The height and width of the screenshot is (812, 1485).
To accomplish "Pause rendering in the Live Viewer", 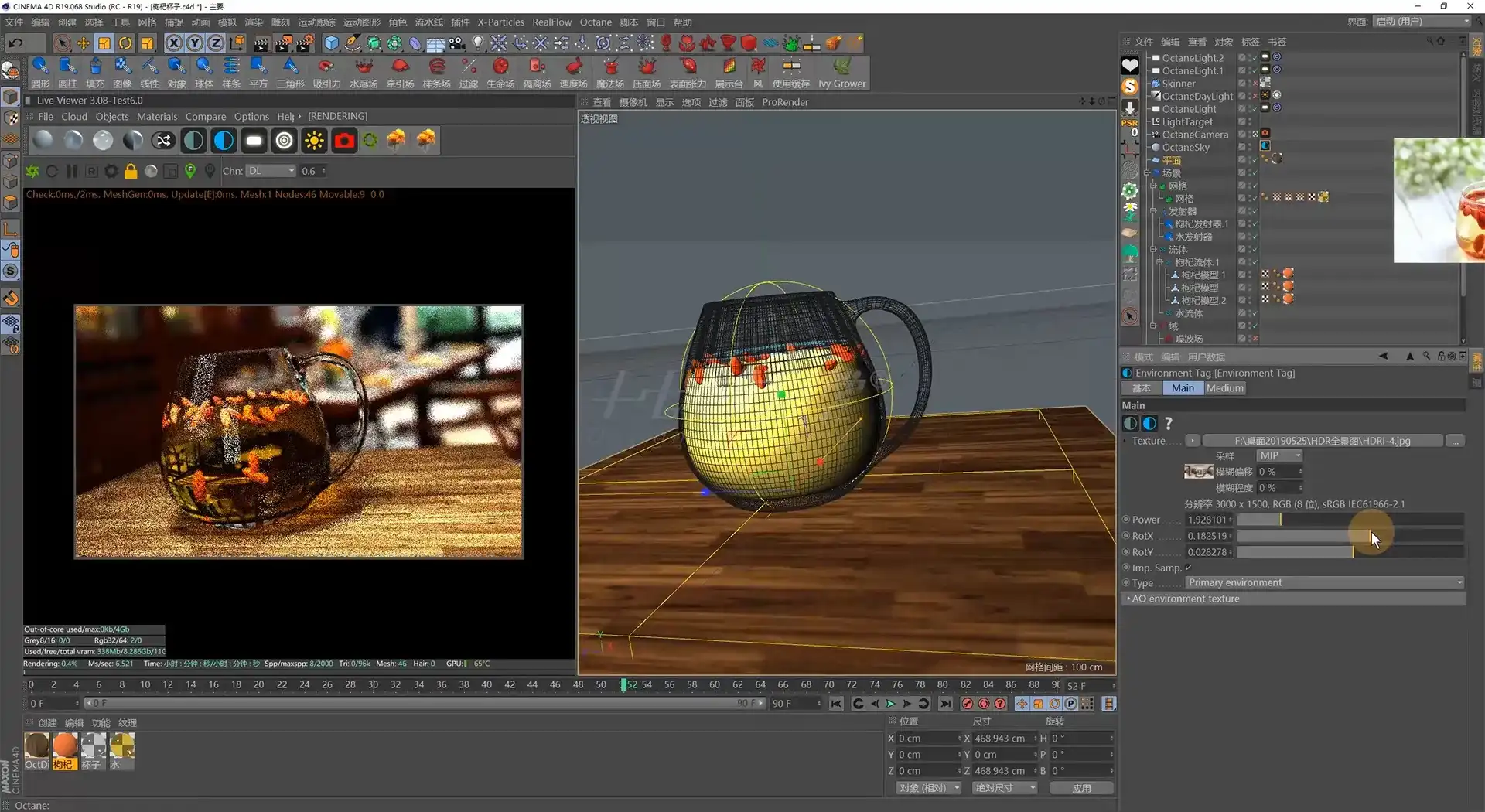I will tap(71, 171).
